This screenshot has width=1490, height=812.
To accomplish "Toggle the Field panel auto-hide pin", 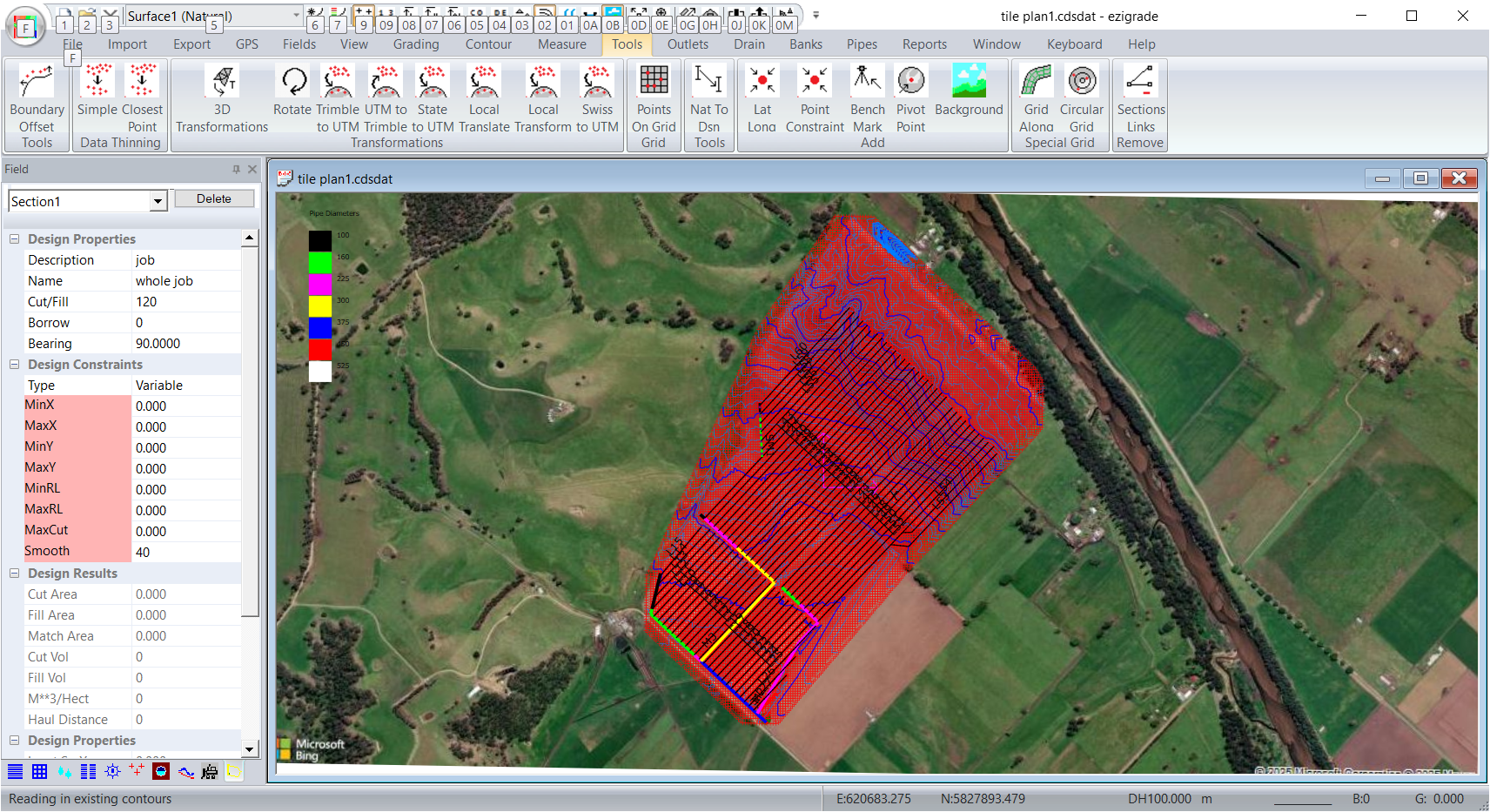I will click(x=236, y=170).
